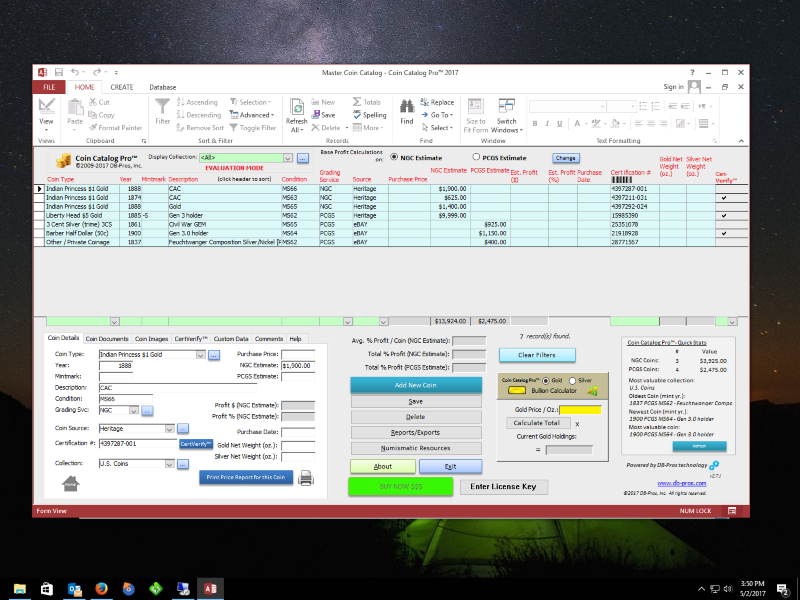Switch to the Database ribbon tab
The width and height of the screenshot is (800, 600).
(163, 87)
